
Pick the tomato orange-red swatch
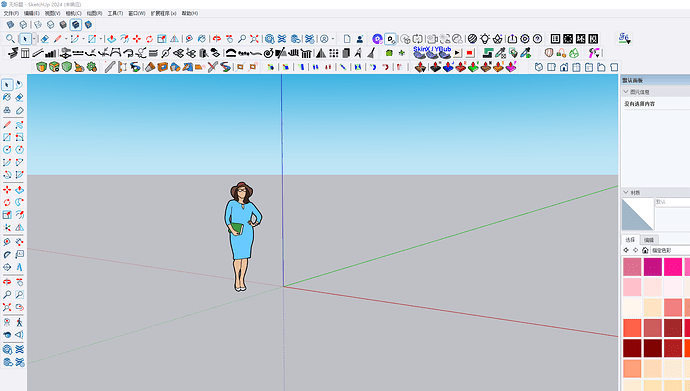[x=632, y=328]
